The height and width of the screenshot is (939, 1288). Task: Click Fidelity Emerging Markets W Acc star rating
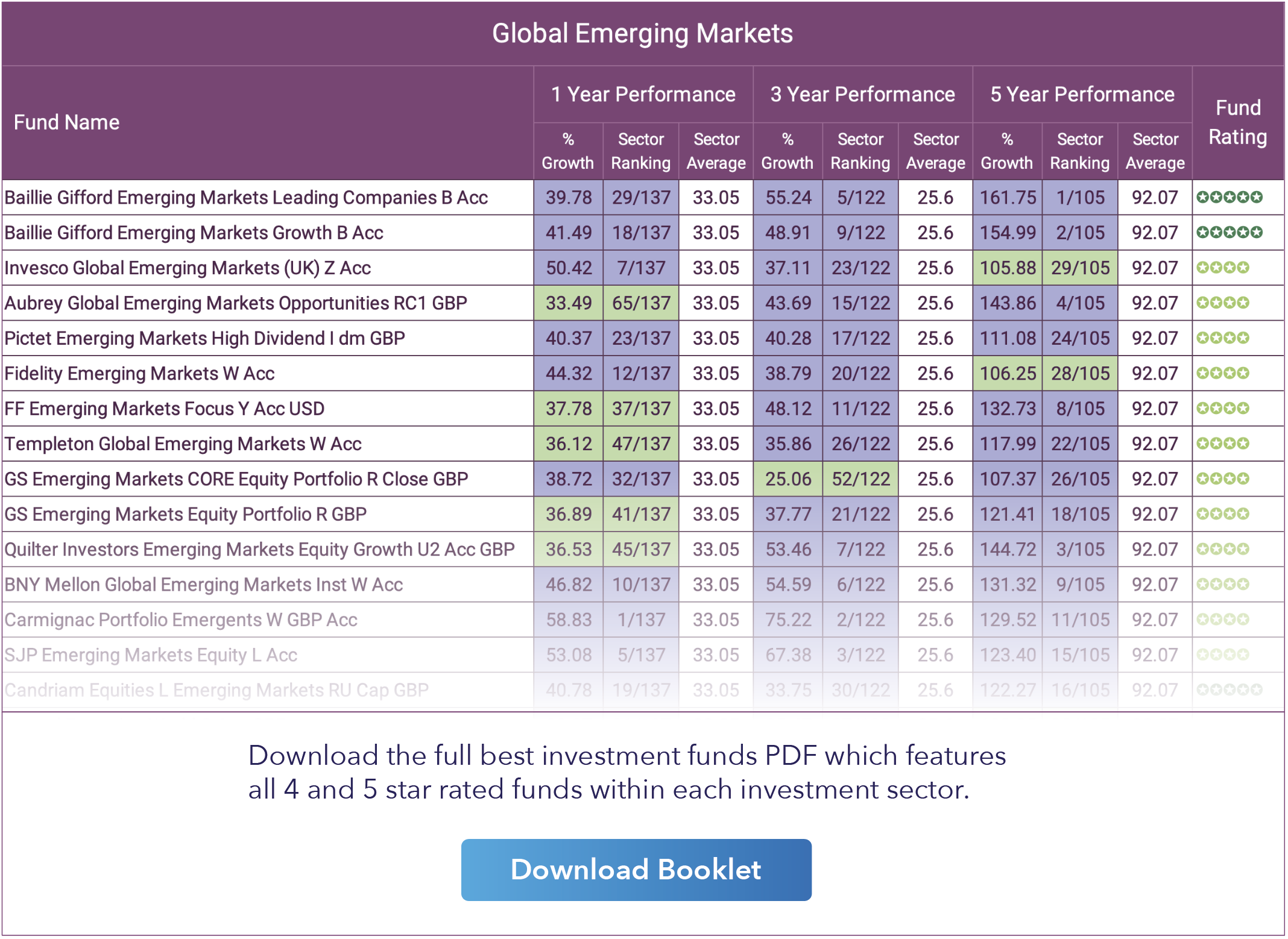pyautogui.click(x=1222, y=373)
